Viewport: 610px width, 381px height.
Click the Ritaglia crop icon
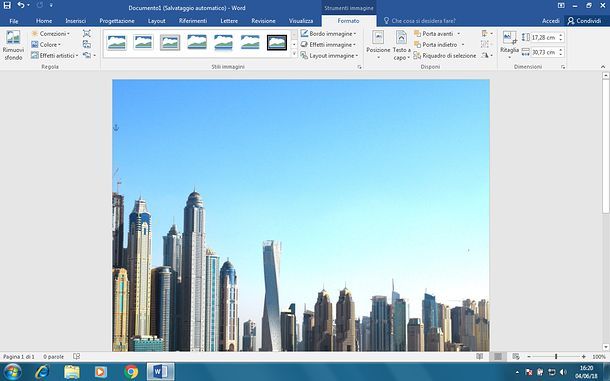(509, 38)
